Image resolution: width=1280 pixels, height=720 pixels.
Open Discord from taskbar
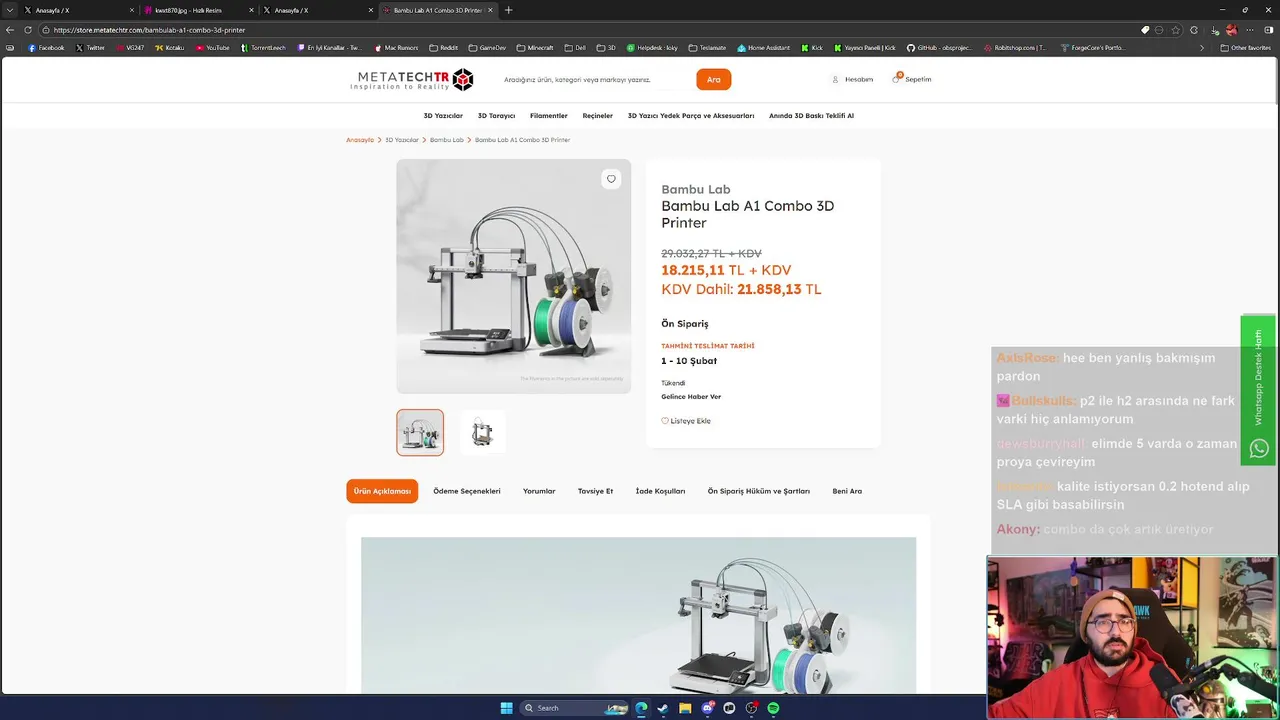pos(707,708)
